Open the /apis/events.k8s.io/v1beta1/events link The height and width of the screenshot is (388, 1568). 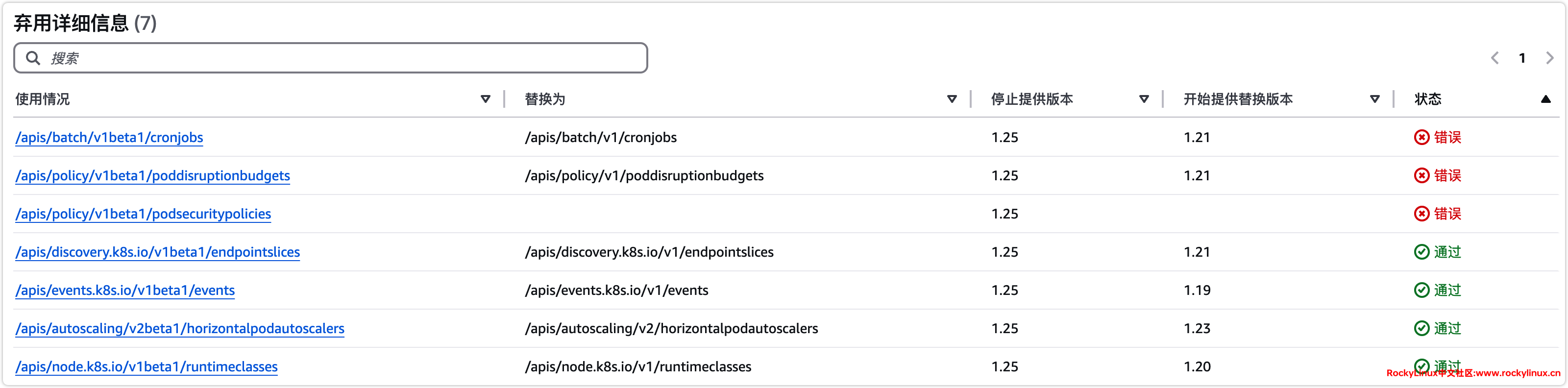125,290
